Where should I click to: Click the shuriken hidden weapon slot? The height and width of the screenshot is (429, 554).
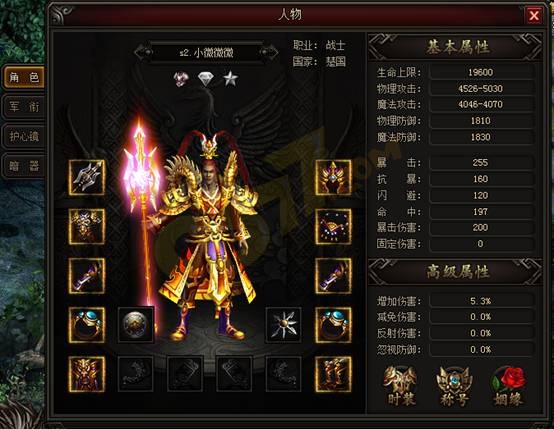pos(284,325)
